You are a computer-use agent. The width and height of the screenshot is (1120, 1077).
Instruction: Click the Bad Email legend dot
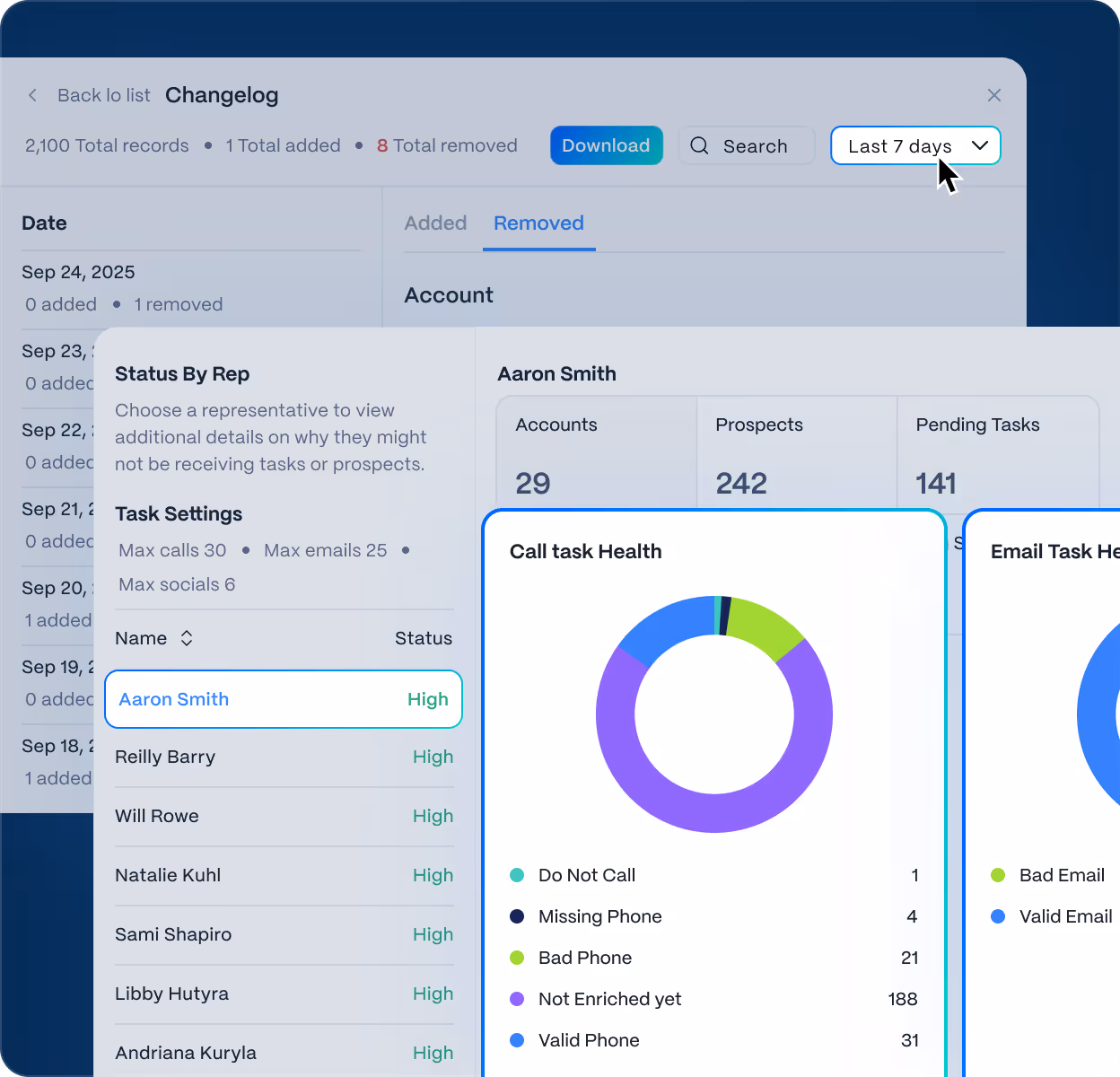tap(998, 875)
